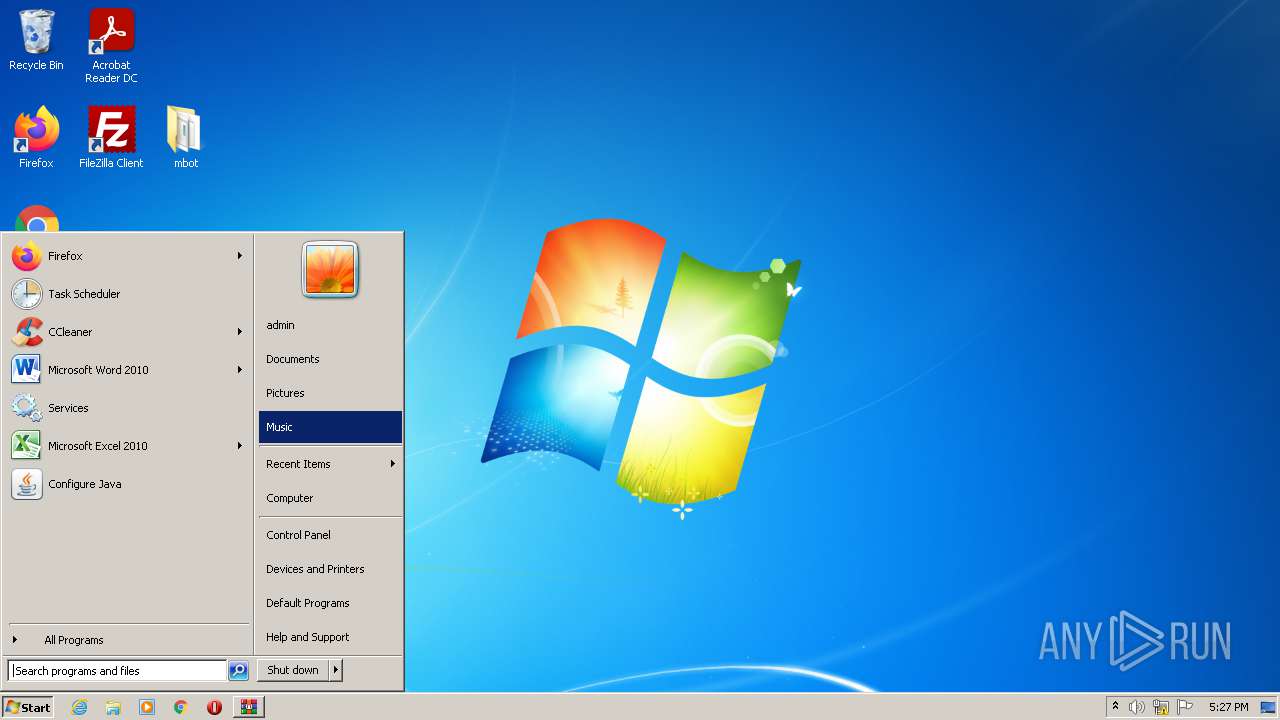Viewport: 1280px width, 720px height.
Task: Open Default Programs
Action: (x=330, y=603)
